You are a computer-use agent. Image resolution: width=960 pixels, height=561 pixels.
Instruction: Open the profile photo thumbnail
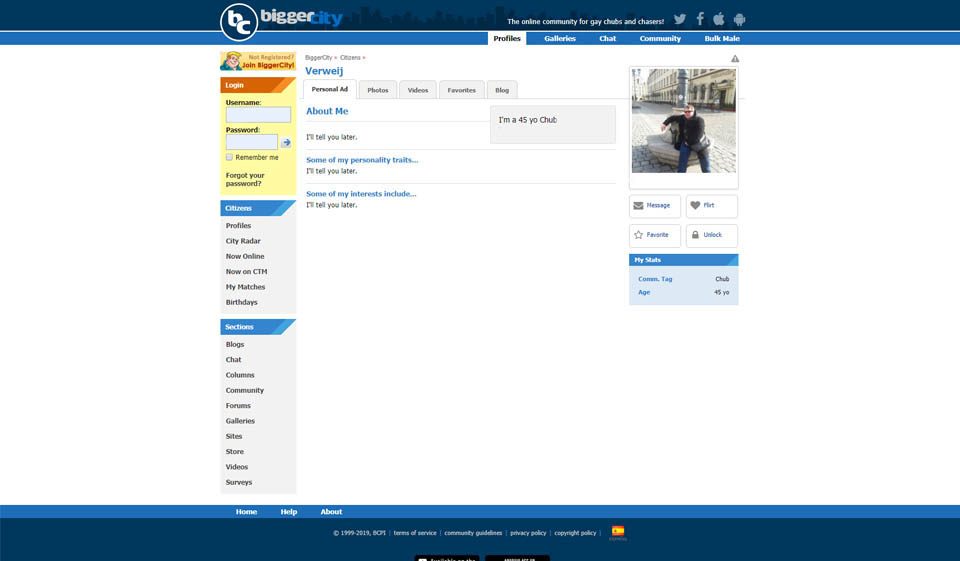[684, 121]
